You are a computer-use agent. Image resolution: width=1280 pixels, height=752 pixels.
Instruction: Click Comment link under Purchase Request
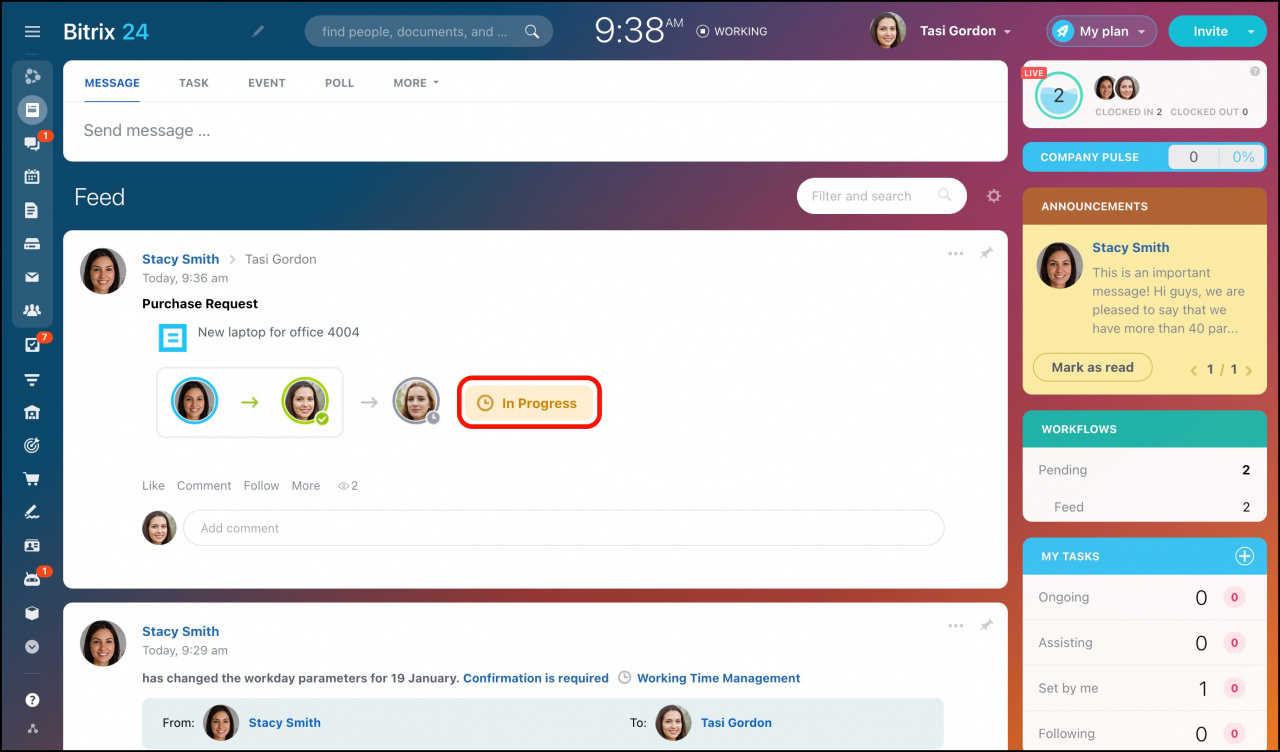(x=204, y=486)
